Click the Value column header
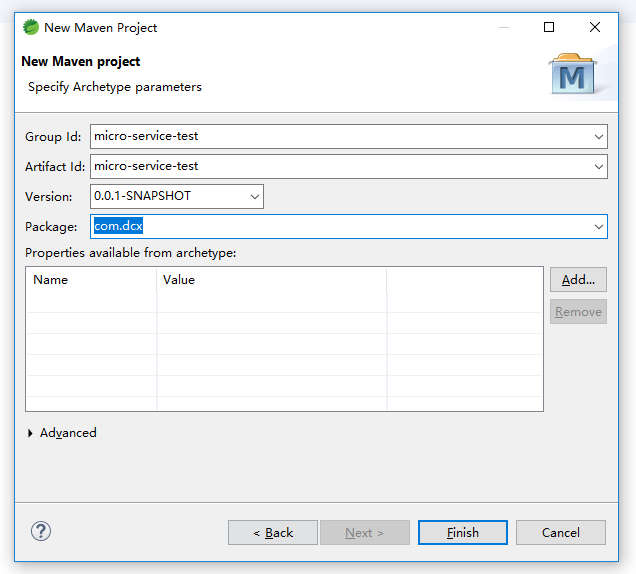 coord(272,280)
